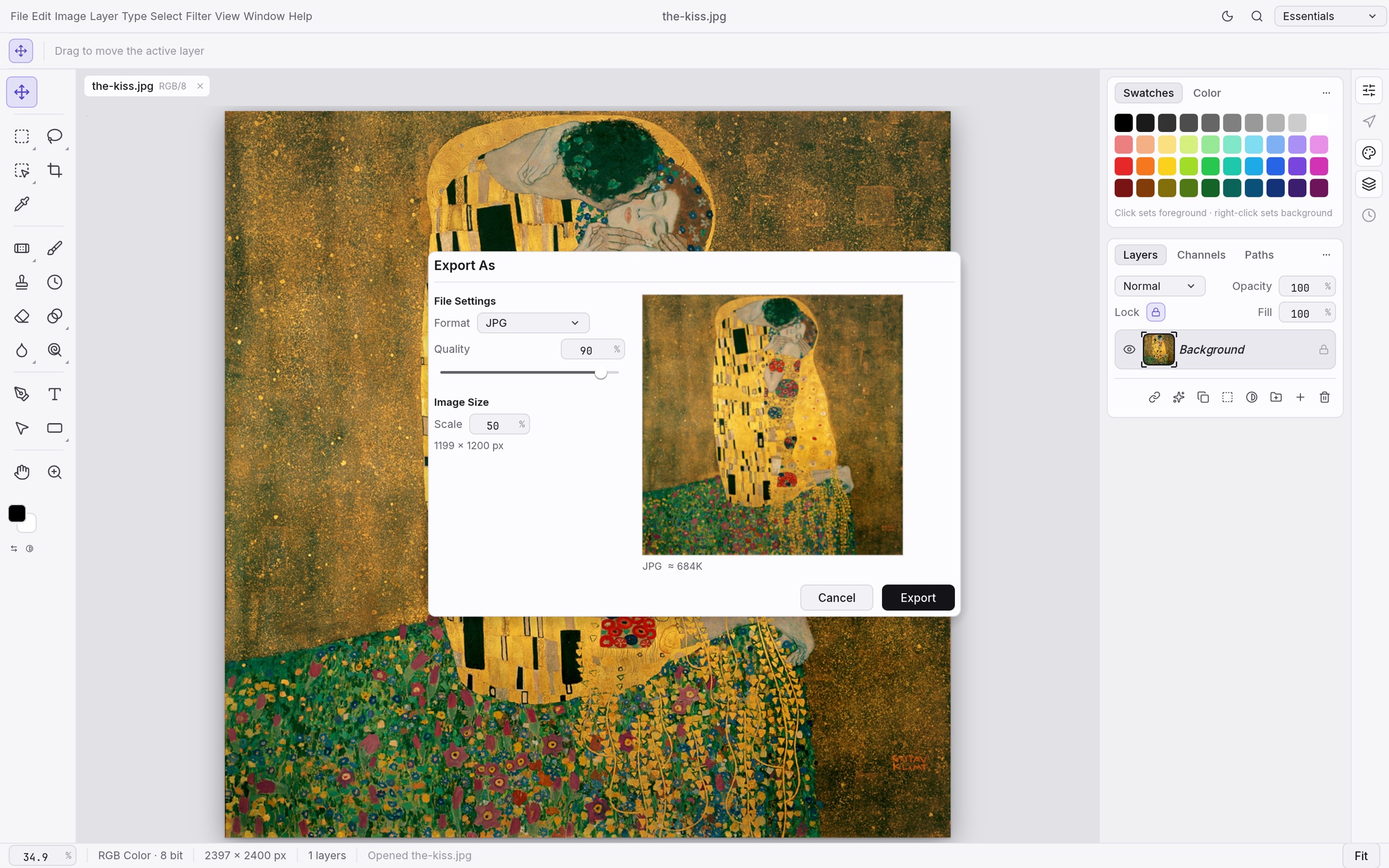Image resolution: width=1389 pixels, height=868 pixels.
Task: Open the Normal blend mode dropdown
Action: point(1159,286)
